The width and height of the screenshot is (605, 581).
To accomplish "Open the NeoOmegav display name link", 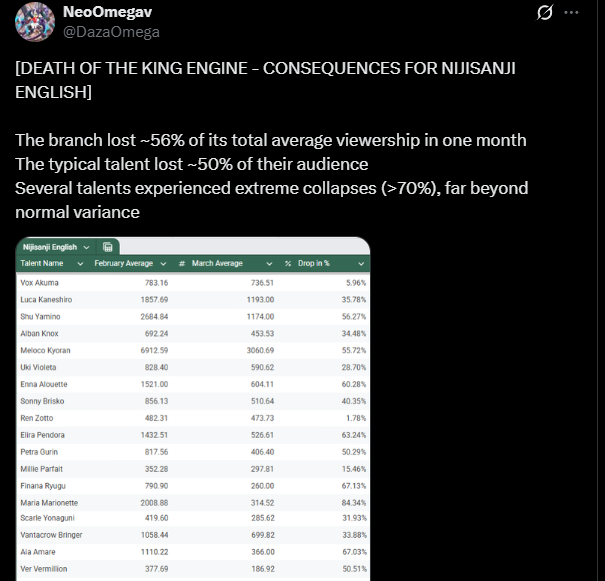I will click(107, 12).
